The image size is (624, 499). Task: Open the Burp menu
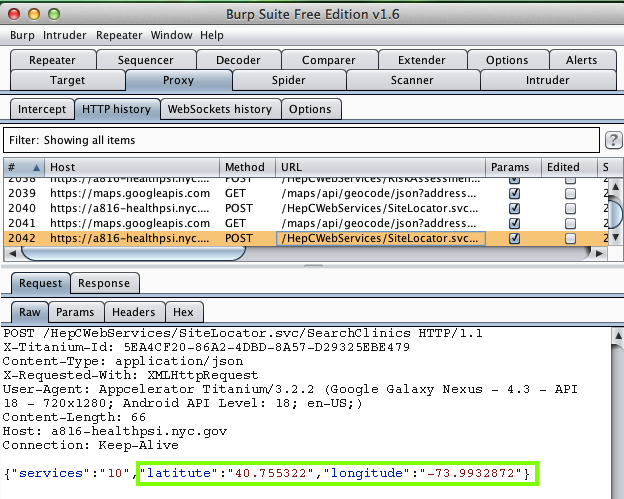(22, 35)
